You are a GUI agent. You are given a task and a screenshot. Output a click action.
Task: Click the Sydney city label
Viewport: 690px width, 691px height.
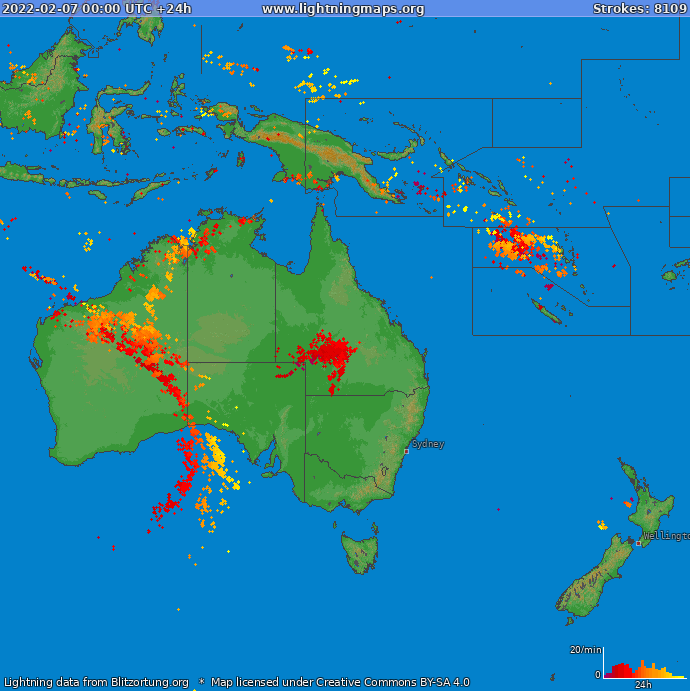tap(428, 444)
